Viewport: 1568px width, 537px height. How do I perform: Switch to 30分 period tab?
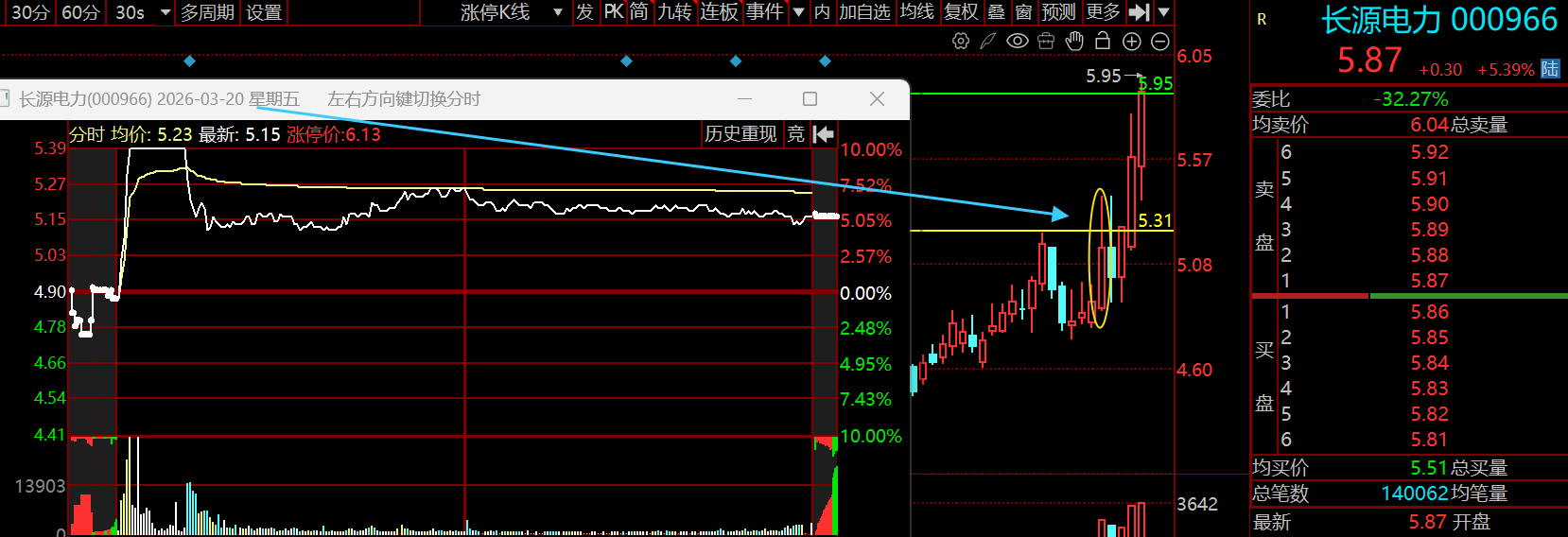(29, 12)
